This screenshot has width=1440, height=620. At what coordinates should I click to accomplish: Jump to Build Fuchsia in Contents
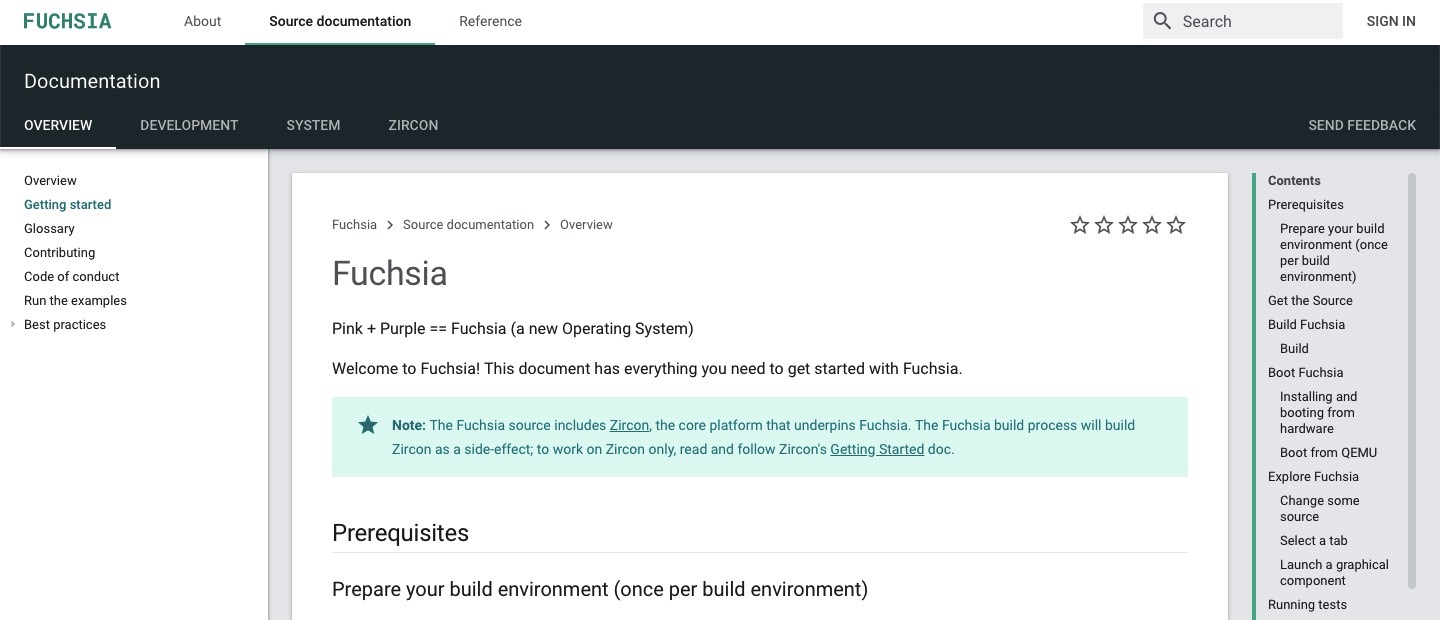point(1306,325)
